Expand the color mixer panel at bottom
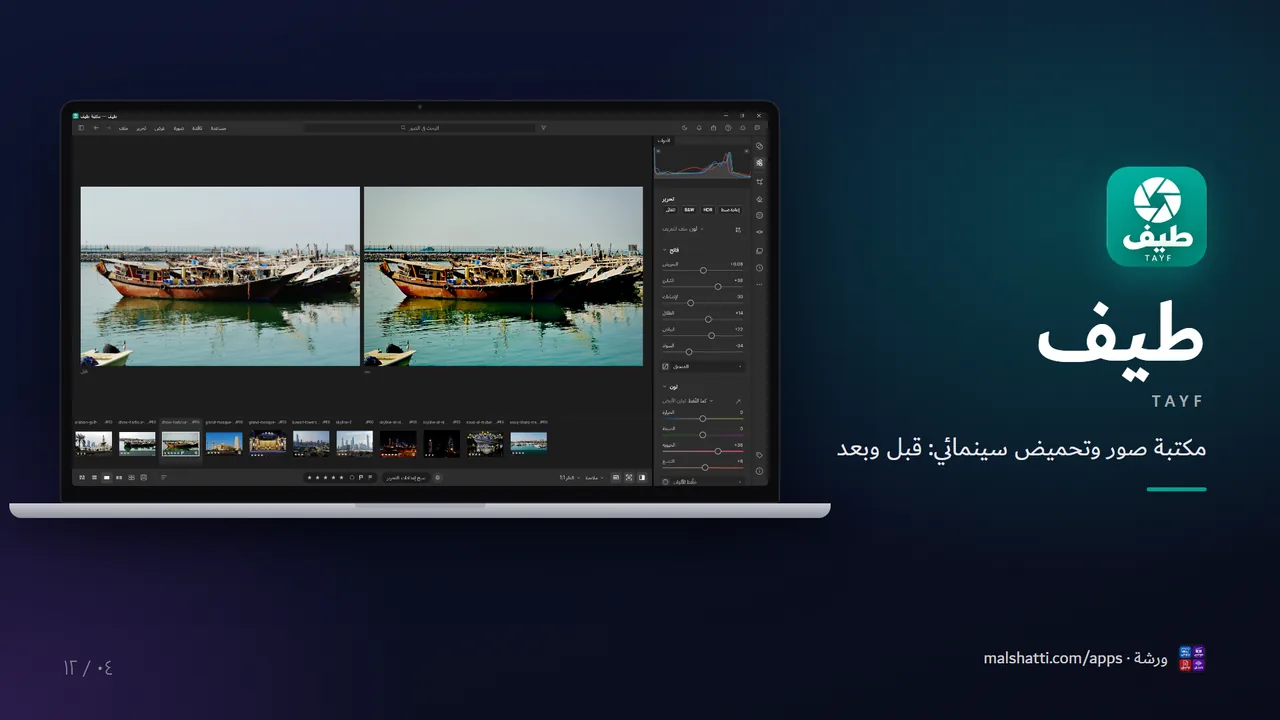 (x=703, y=482)
